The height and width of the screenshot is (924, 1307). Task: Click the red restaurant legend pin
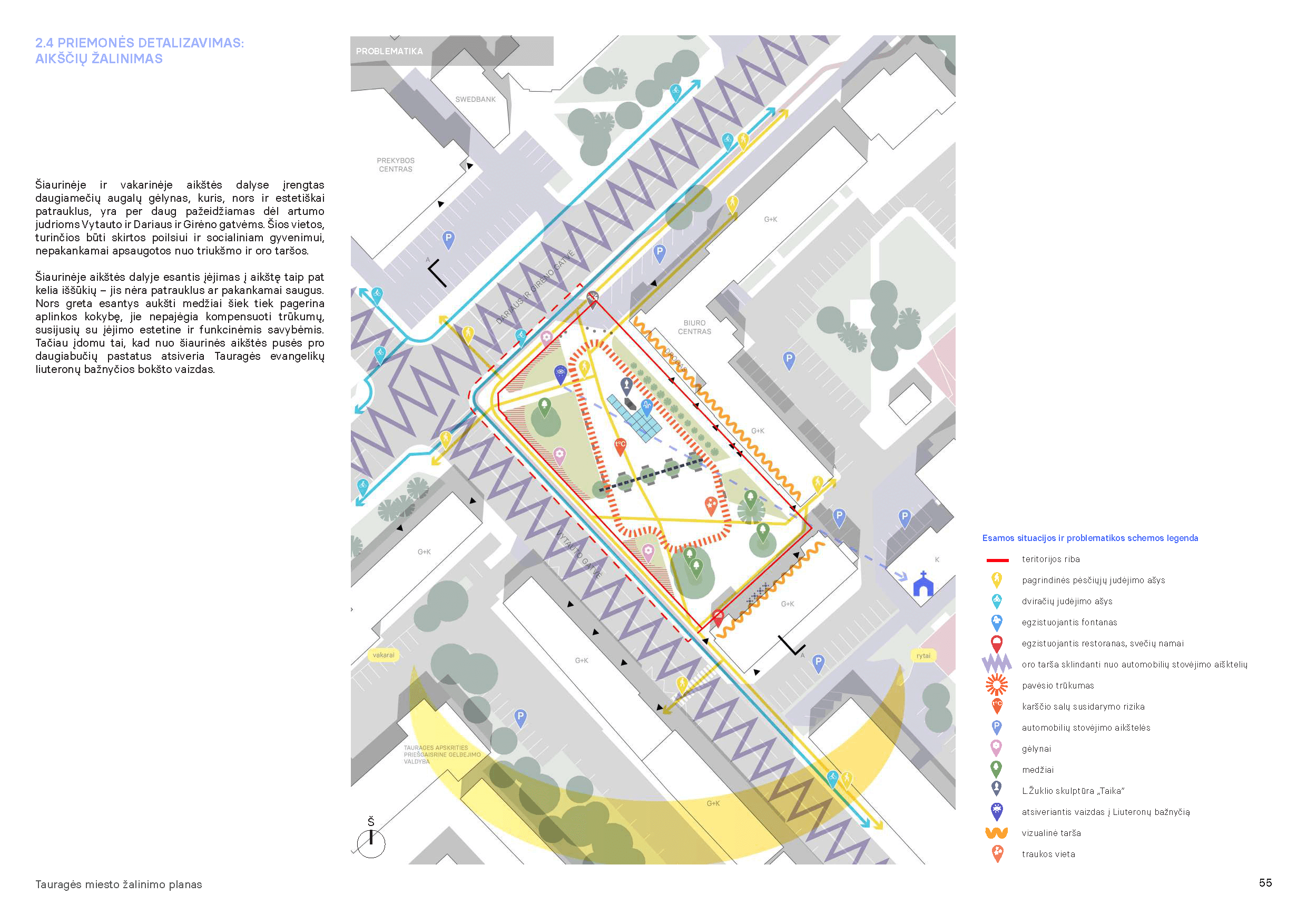pyautogui.click(x=996, y=643)
